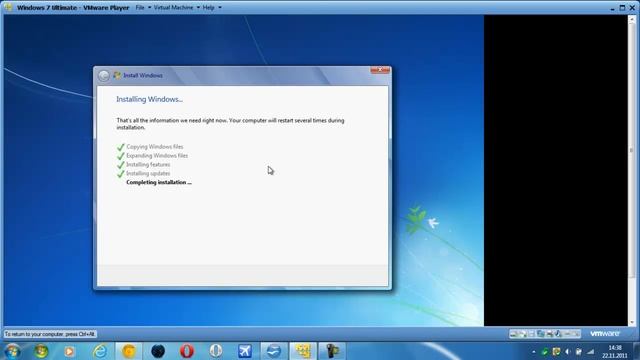Close the Install Windows dialog

(x=380, y=70)
